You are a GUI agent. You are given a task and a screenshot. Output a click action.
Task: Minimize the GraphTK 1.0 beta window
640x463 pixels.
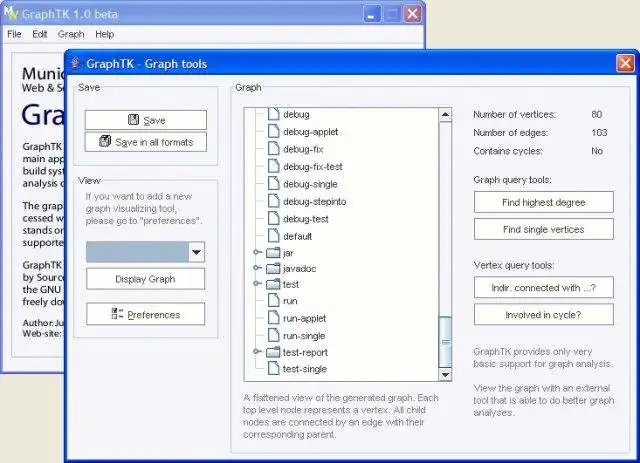point(371,14)
